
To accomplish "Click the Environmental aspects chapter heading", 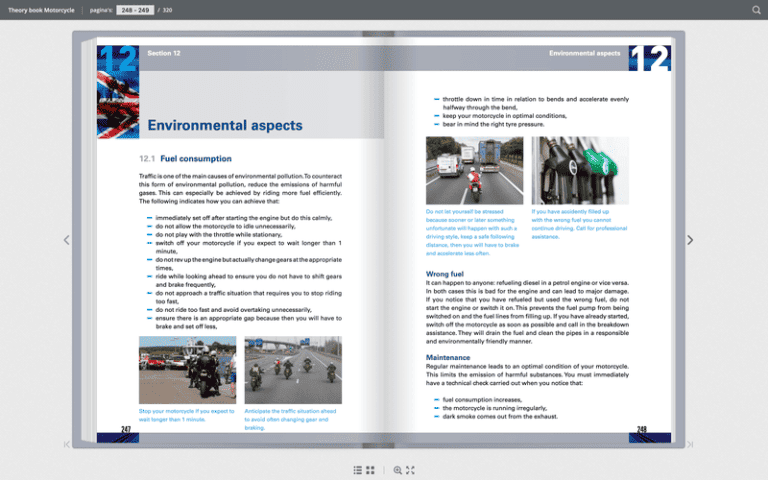I will click(224, 126).
